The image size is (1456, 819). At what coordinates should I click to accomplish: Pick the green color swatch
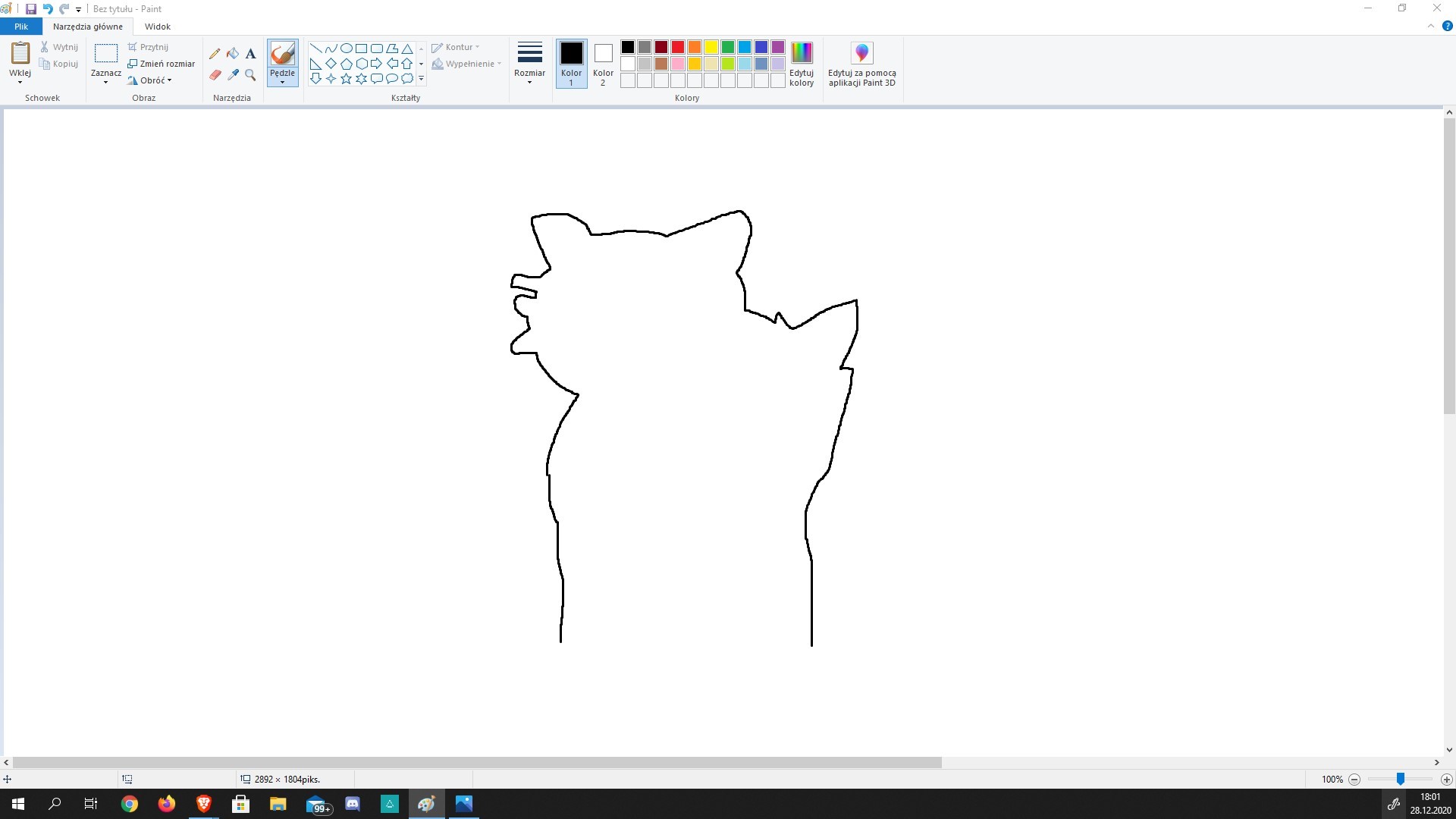click(727, 47)
